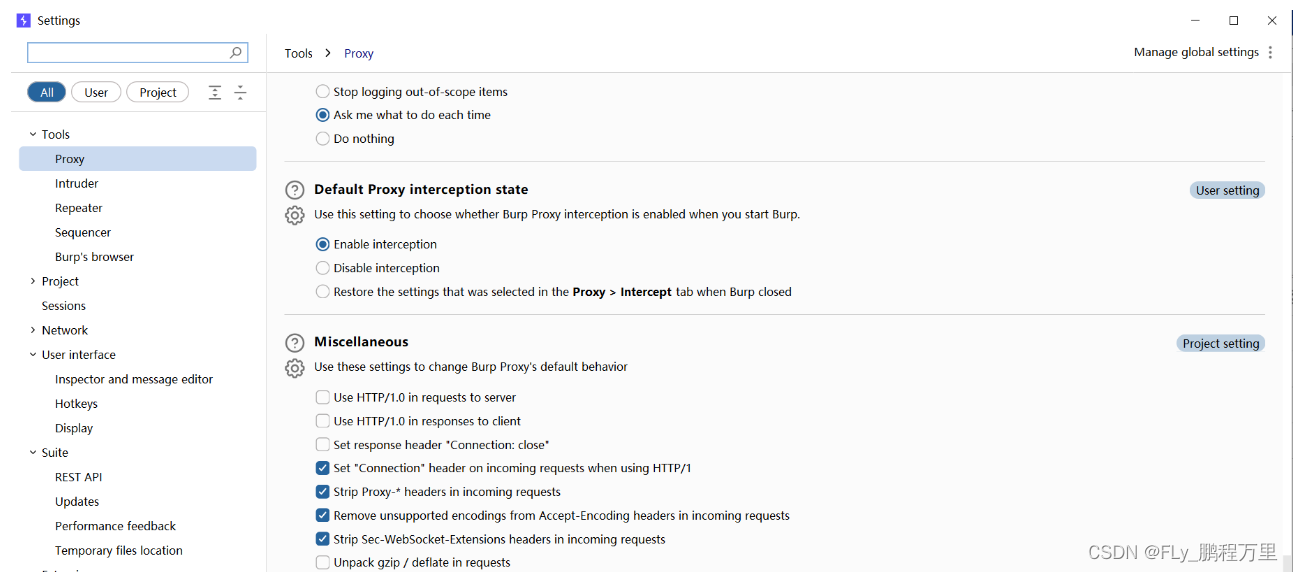Select the All settings filter
Screen dimensions: 1293x572
pos(47,92)
